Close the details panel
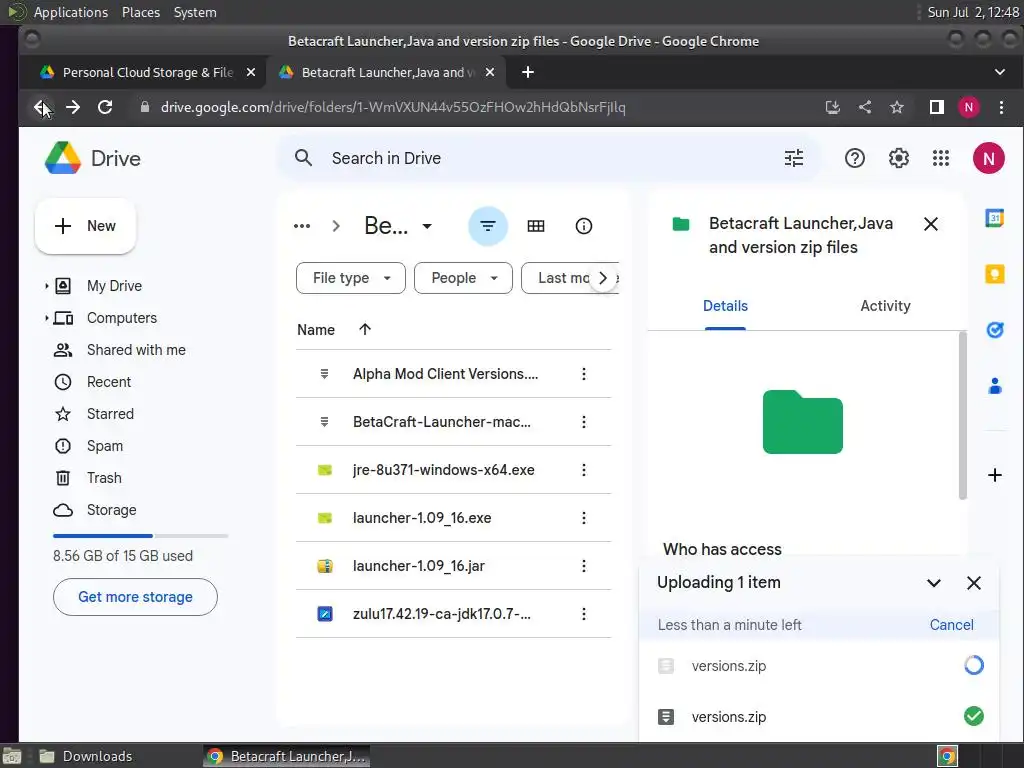 tap(931, 224)
